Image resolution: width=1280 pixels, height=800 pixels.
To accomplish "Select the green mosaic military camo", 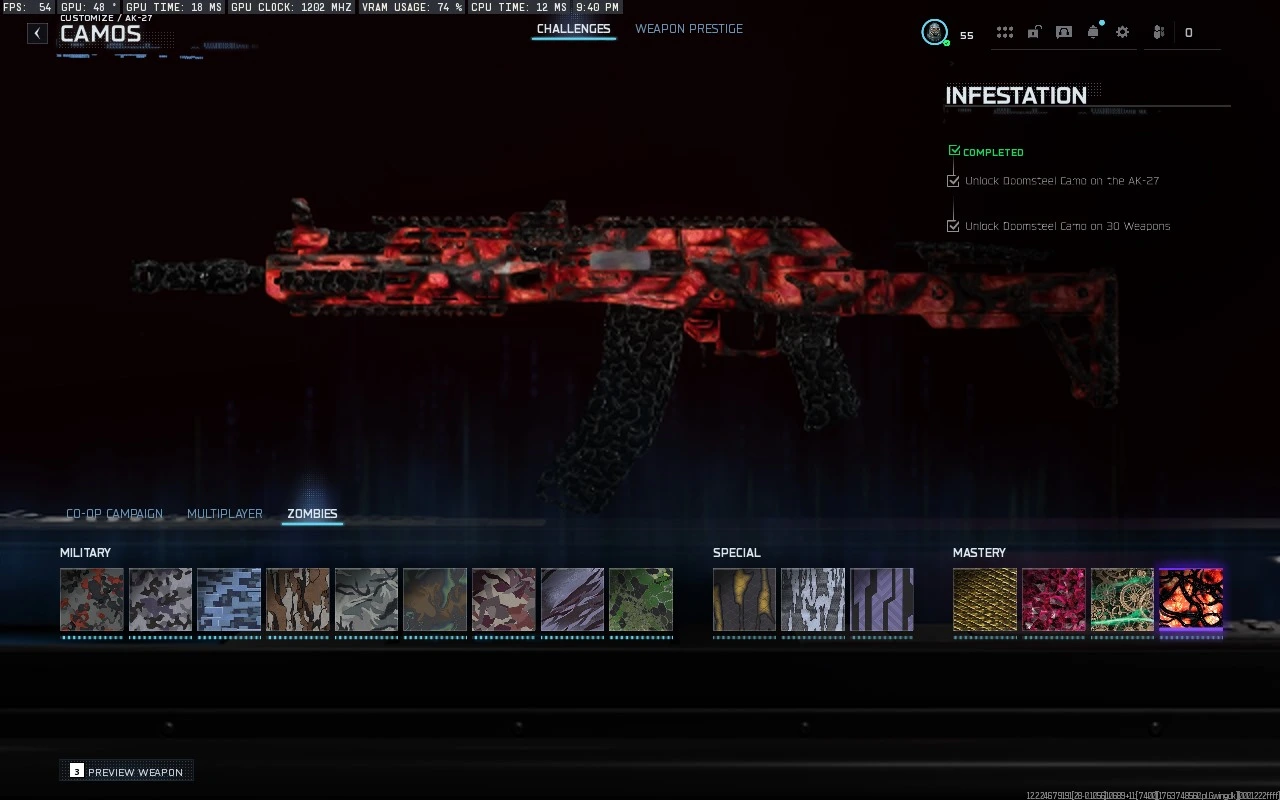I will (x=641, y=600).
